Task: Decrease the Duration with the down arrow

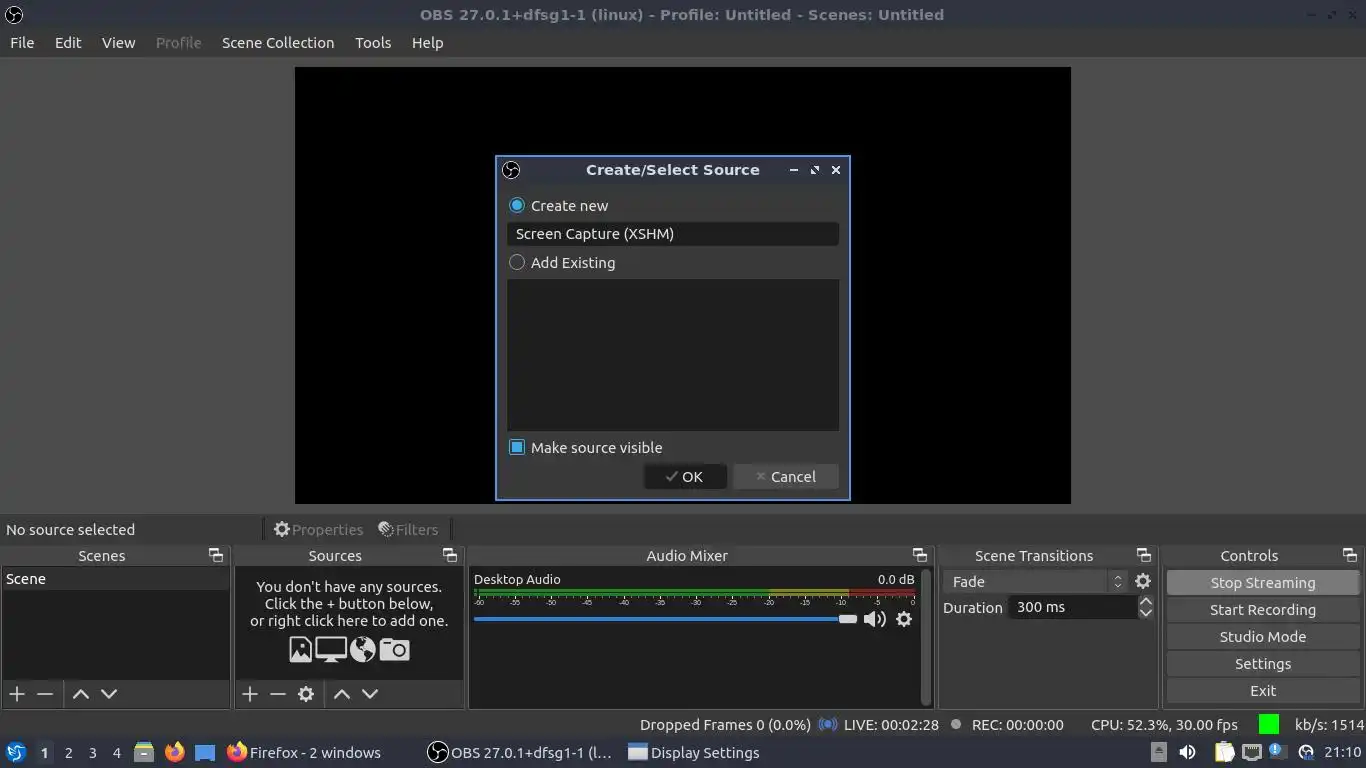Action: [1146, 613]
